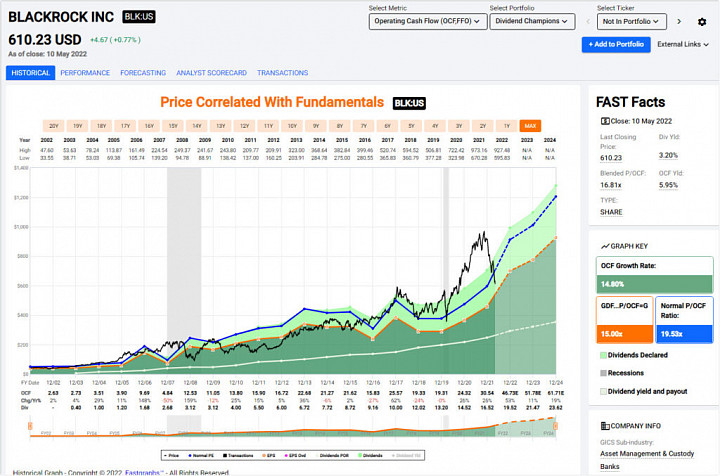720x476 pixels.
Task: Click the blue Normal P/OCF Ratio box
Action: click(x=684, y=320)
